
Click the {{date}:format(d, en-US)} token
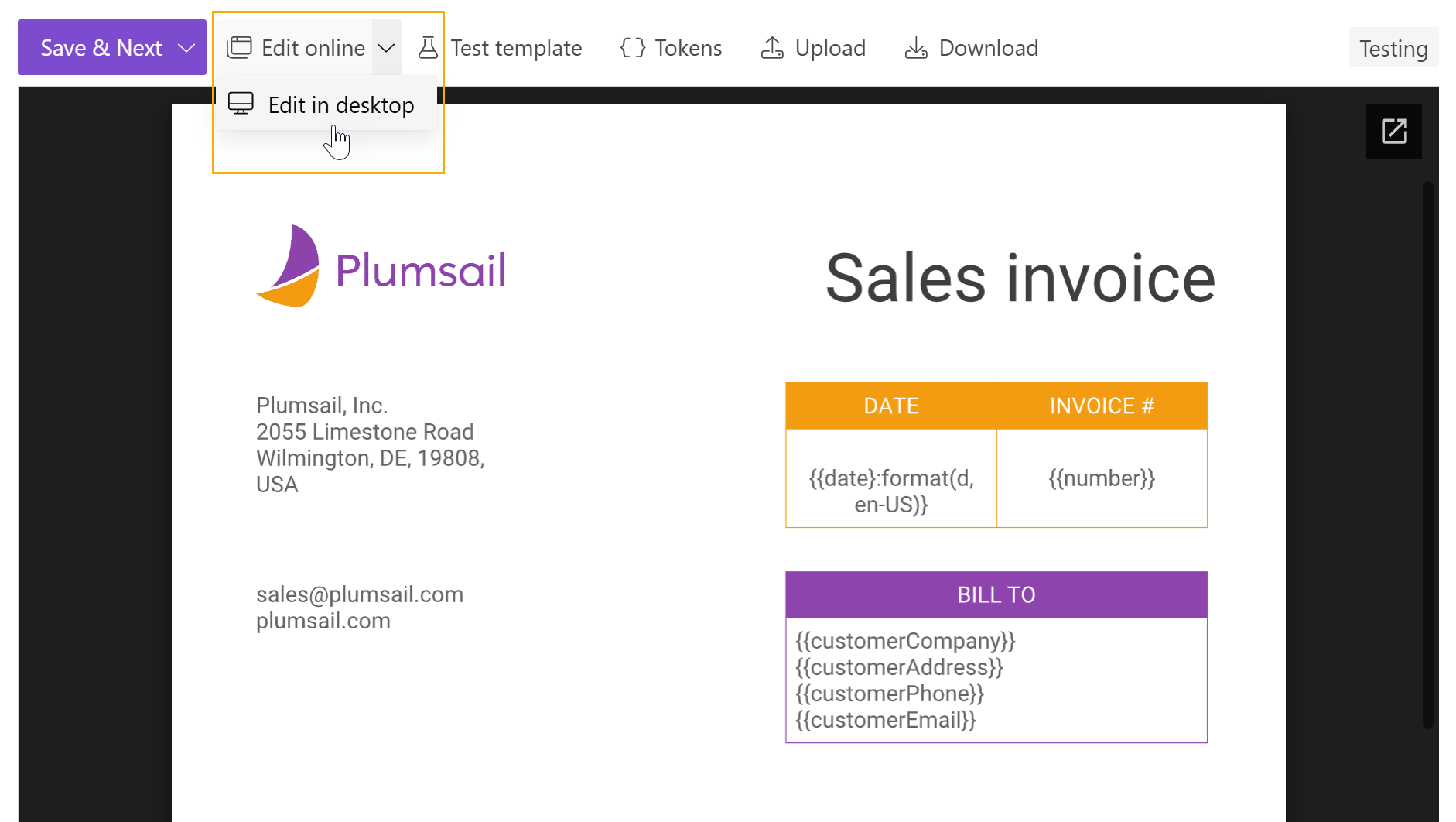[891, 491]
